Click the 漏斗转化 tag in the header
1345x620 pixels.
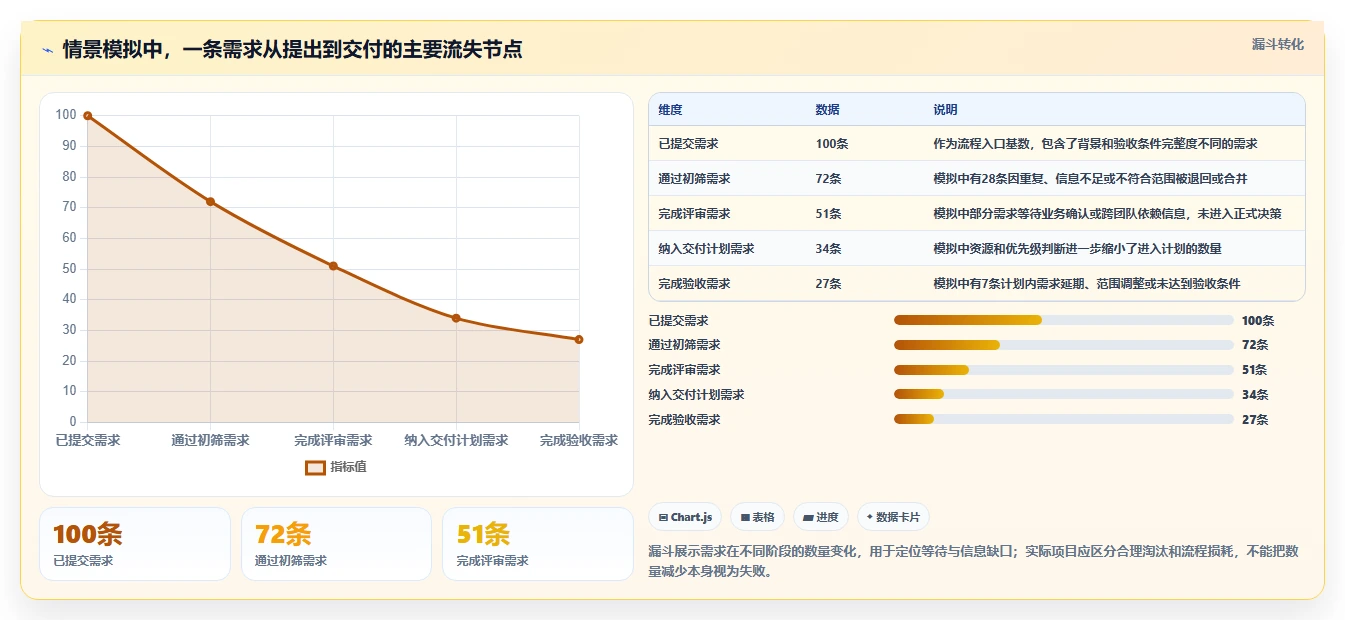click(x=1277, y=44)
